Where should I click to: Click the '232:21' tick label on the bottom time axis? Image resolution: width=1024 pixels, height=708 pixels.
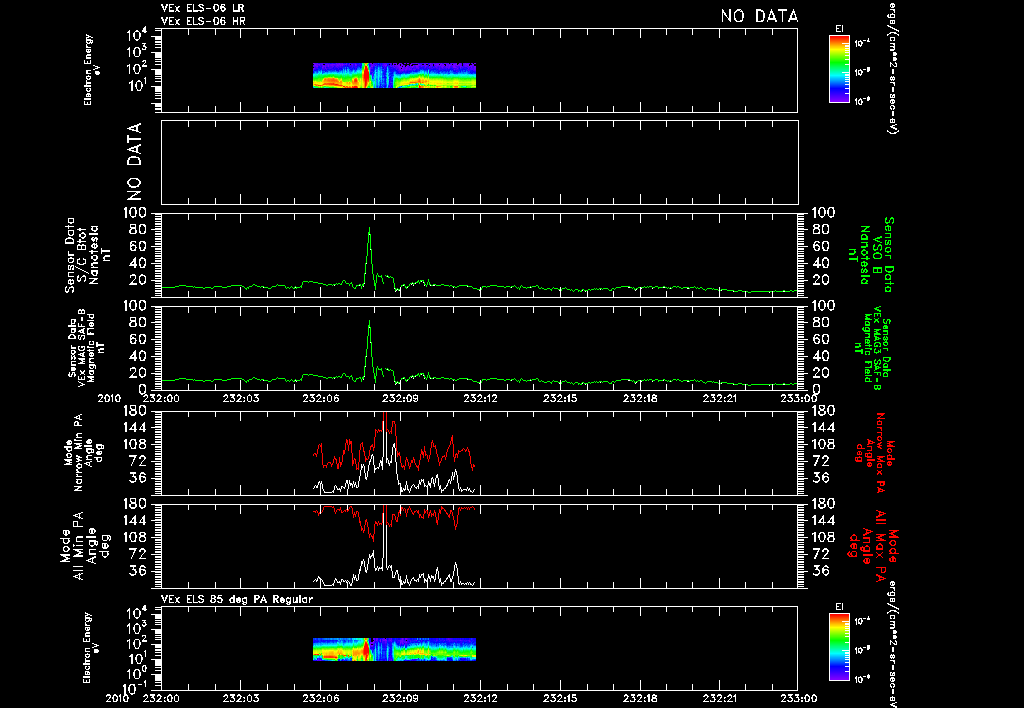(x=719, y=698)
